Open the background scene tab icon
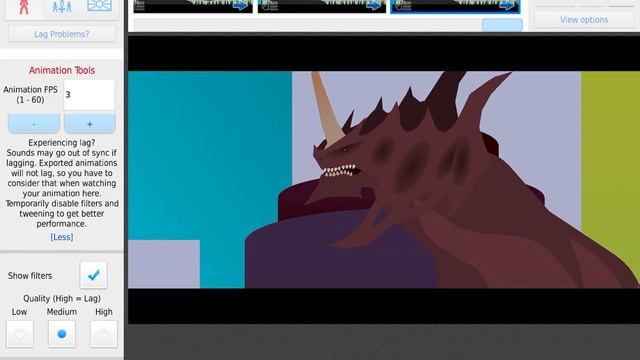Image resolution: width=640 pixels, height=360 pixels. (x=99, y=6)
